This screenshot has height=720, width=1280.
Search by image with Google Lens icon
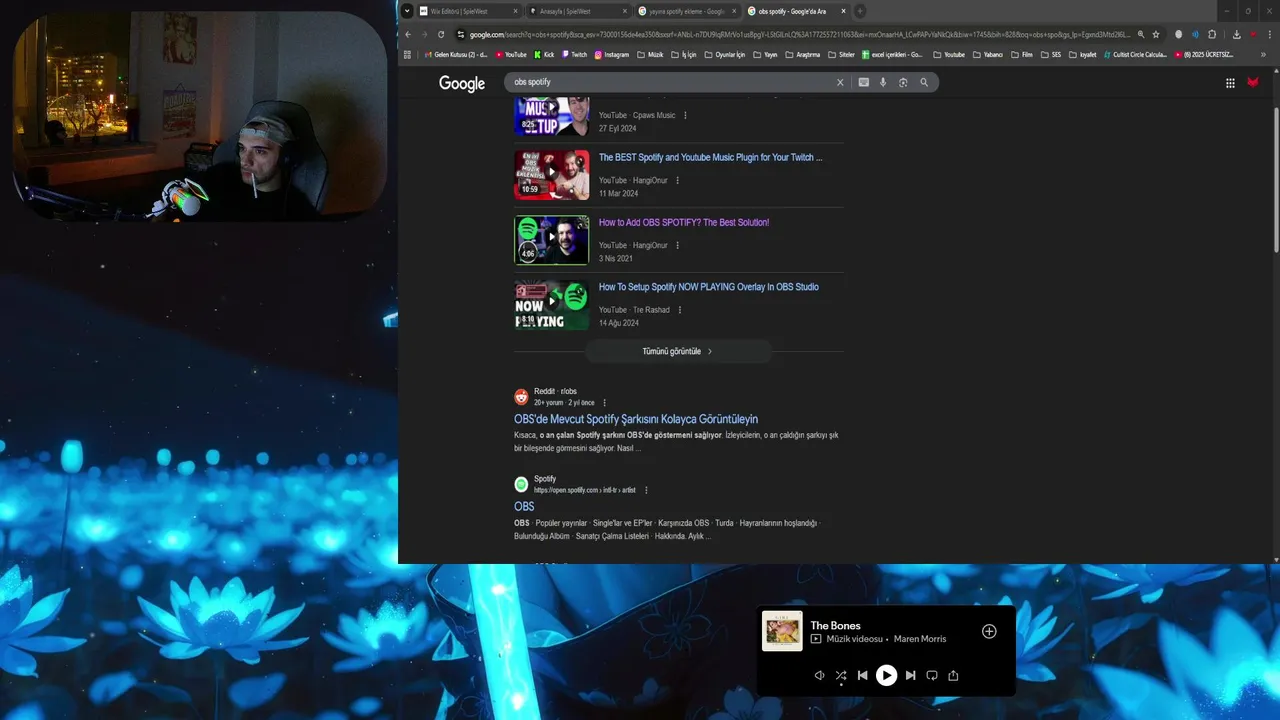(x=903, y=82)
